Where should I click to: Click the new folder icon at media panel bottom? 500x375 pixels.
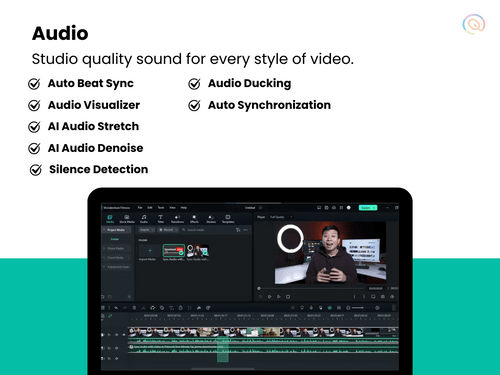[x=103, y=297]
